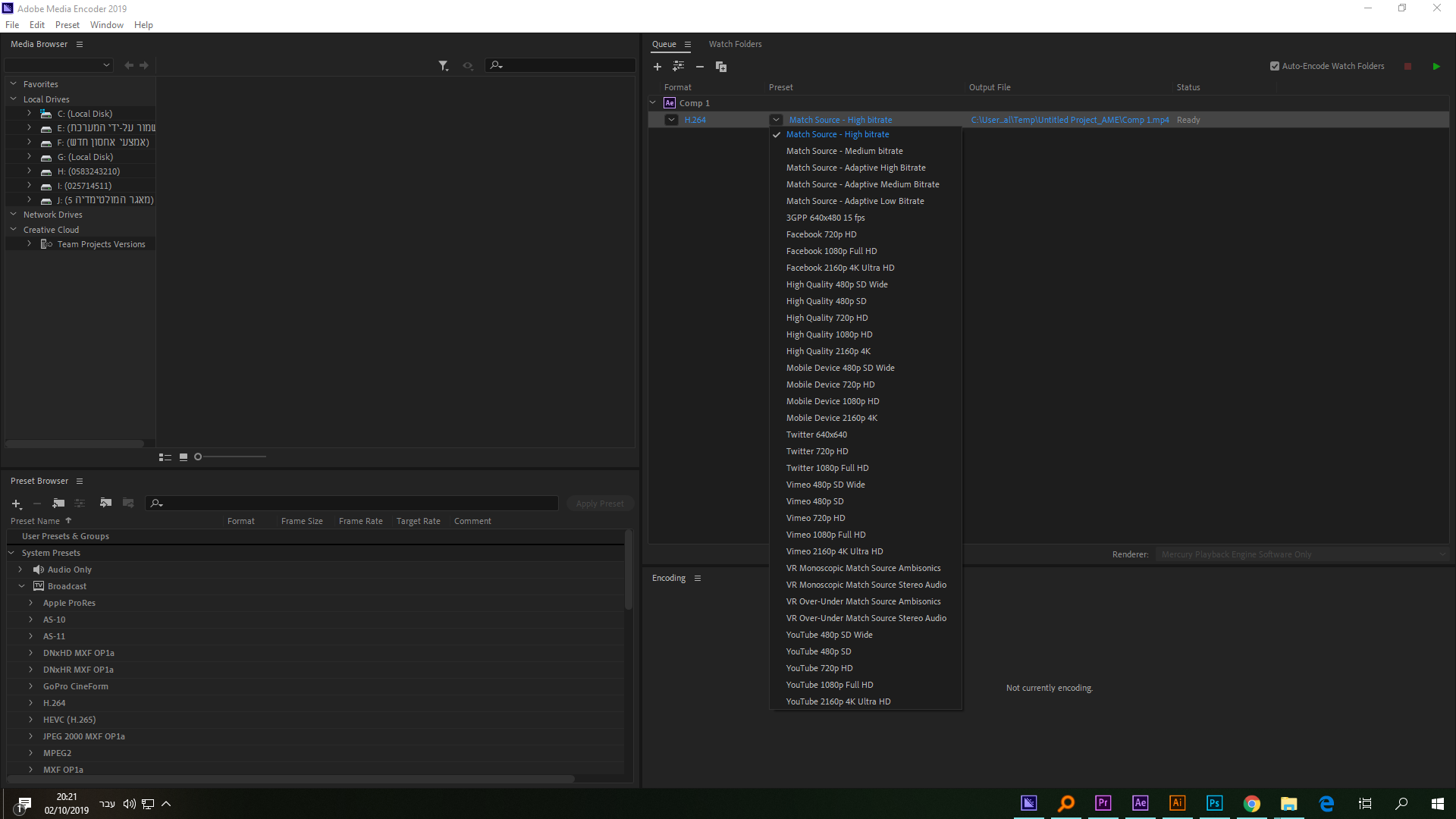Collapse the Broadcast preset group
1456x819 pixels.
pyautogui.click(x=21, y=586)
